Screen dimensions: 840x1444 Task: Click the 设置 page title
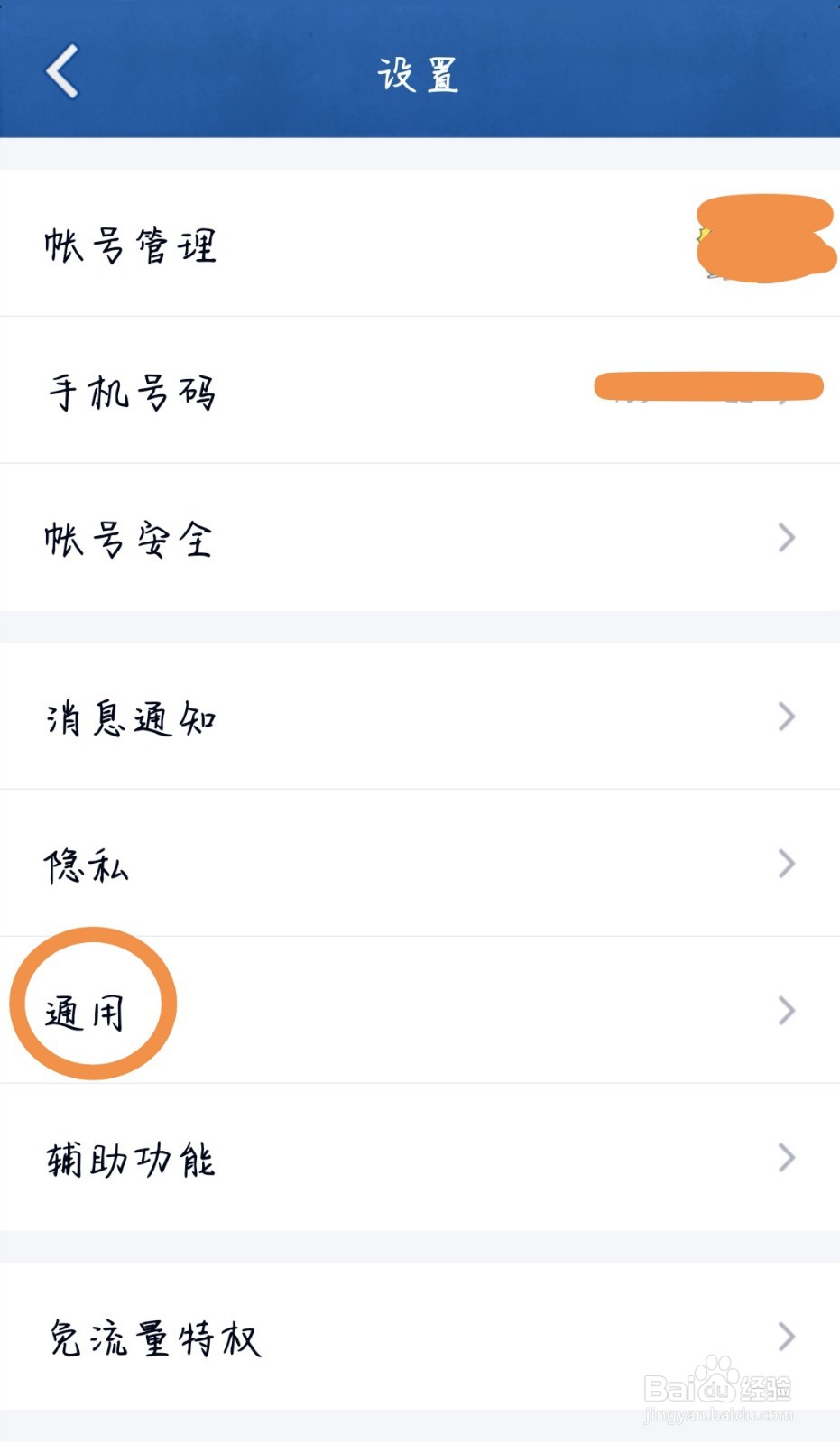pos(418,74)
